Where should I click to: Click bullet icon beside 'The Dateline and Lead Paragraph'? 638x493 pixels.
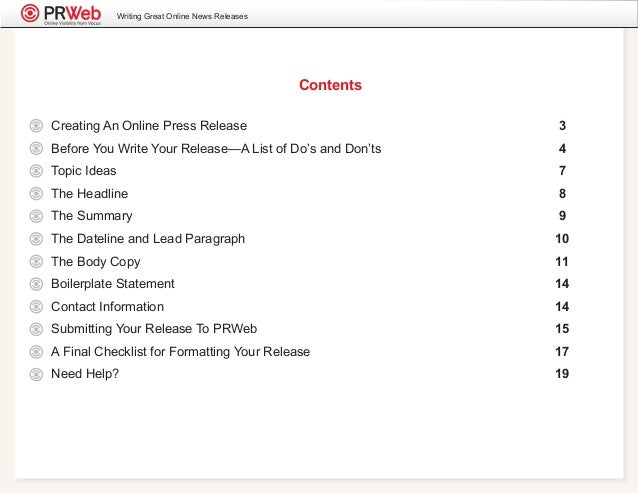pyautogui.click(x=36, y=239)
